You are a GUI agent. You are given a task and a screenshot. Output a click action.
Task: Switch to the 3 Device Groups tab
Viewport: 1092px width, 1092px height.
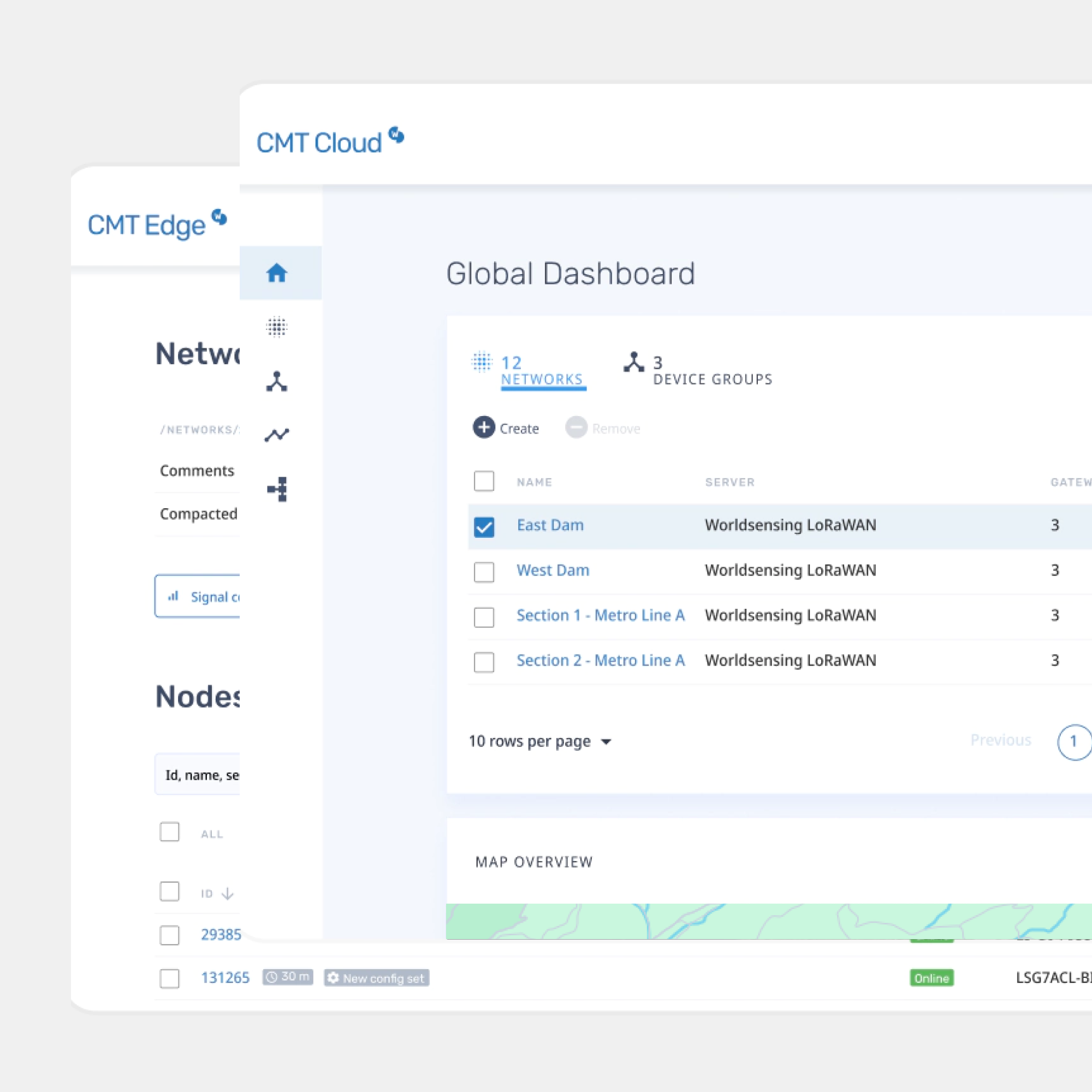coord(711,371)
